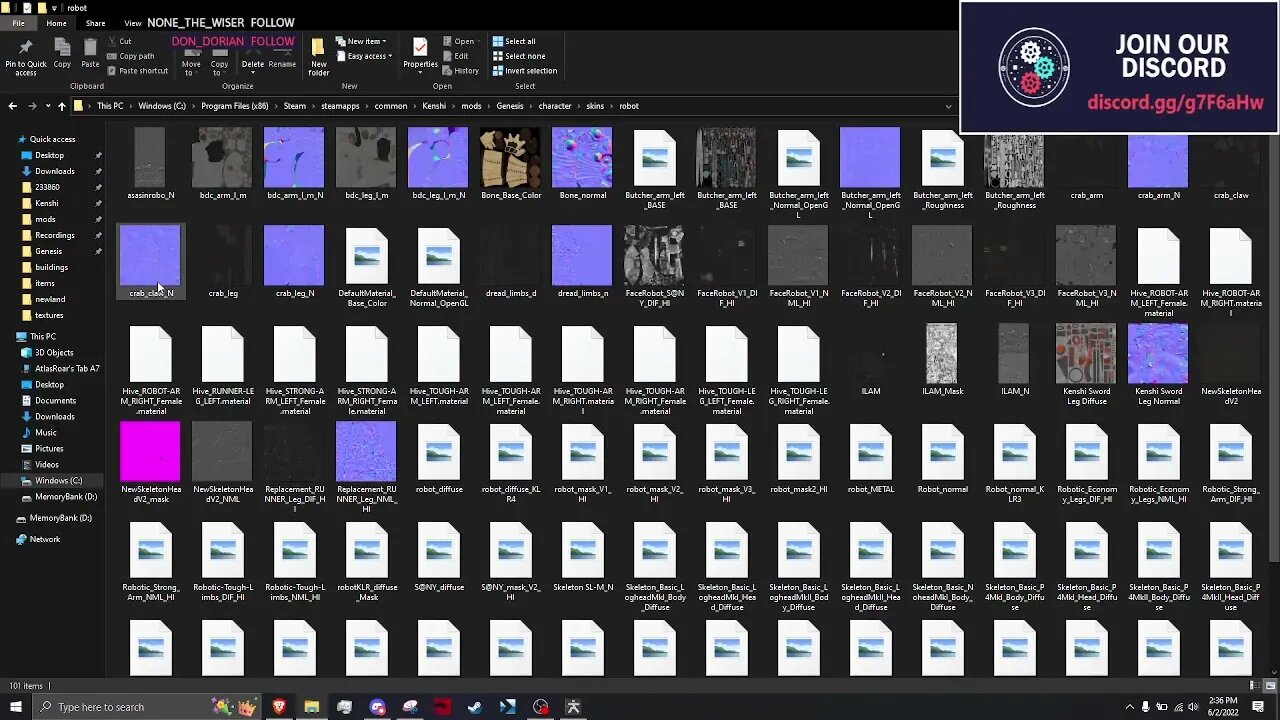Select Quick access in navigation pane

[53, 139]
